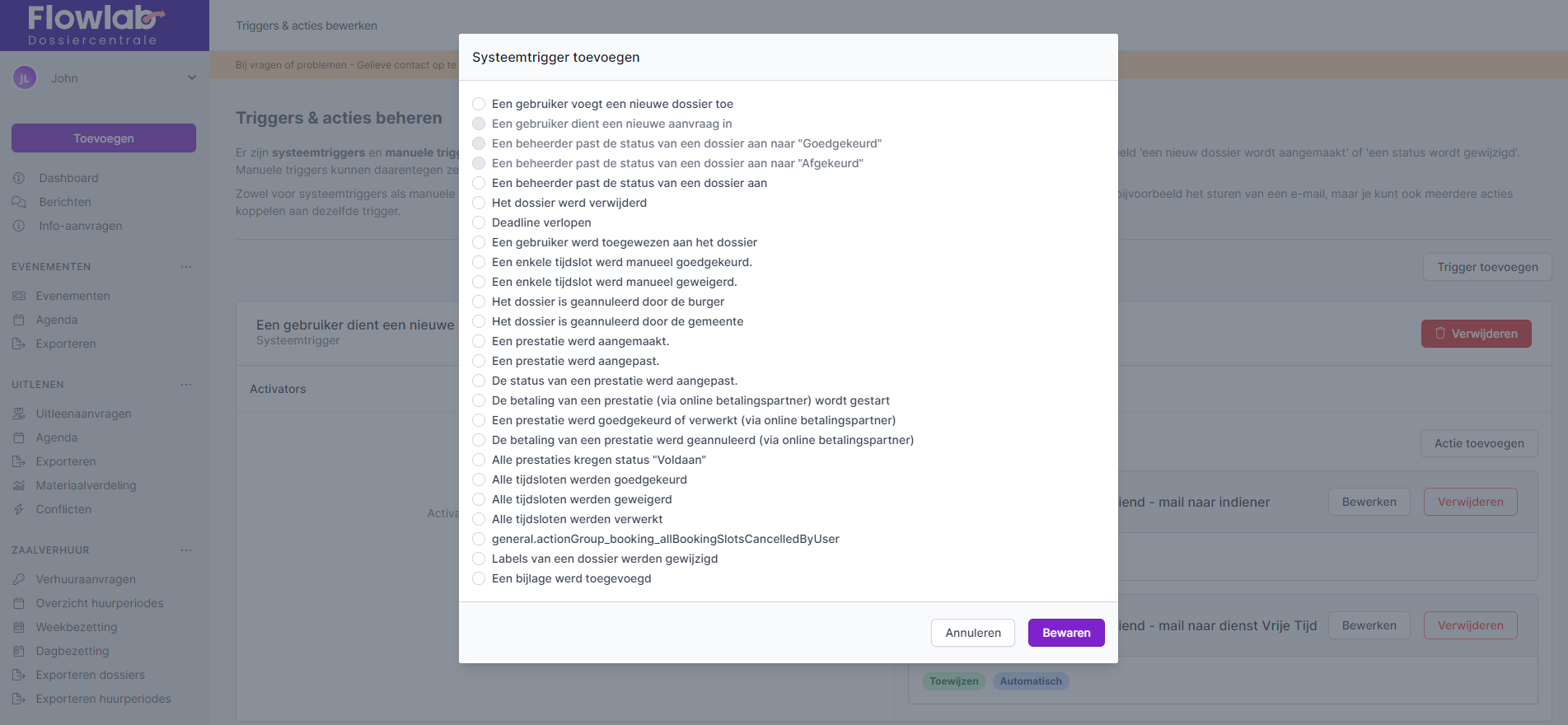Go to Overzicht huurperiodes menu item

point(100,603)
